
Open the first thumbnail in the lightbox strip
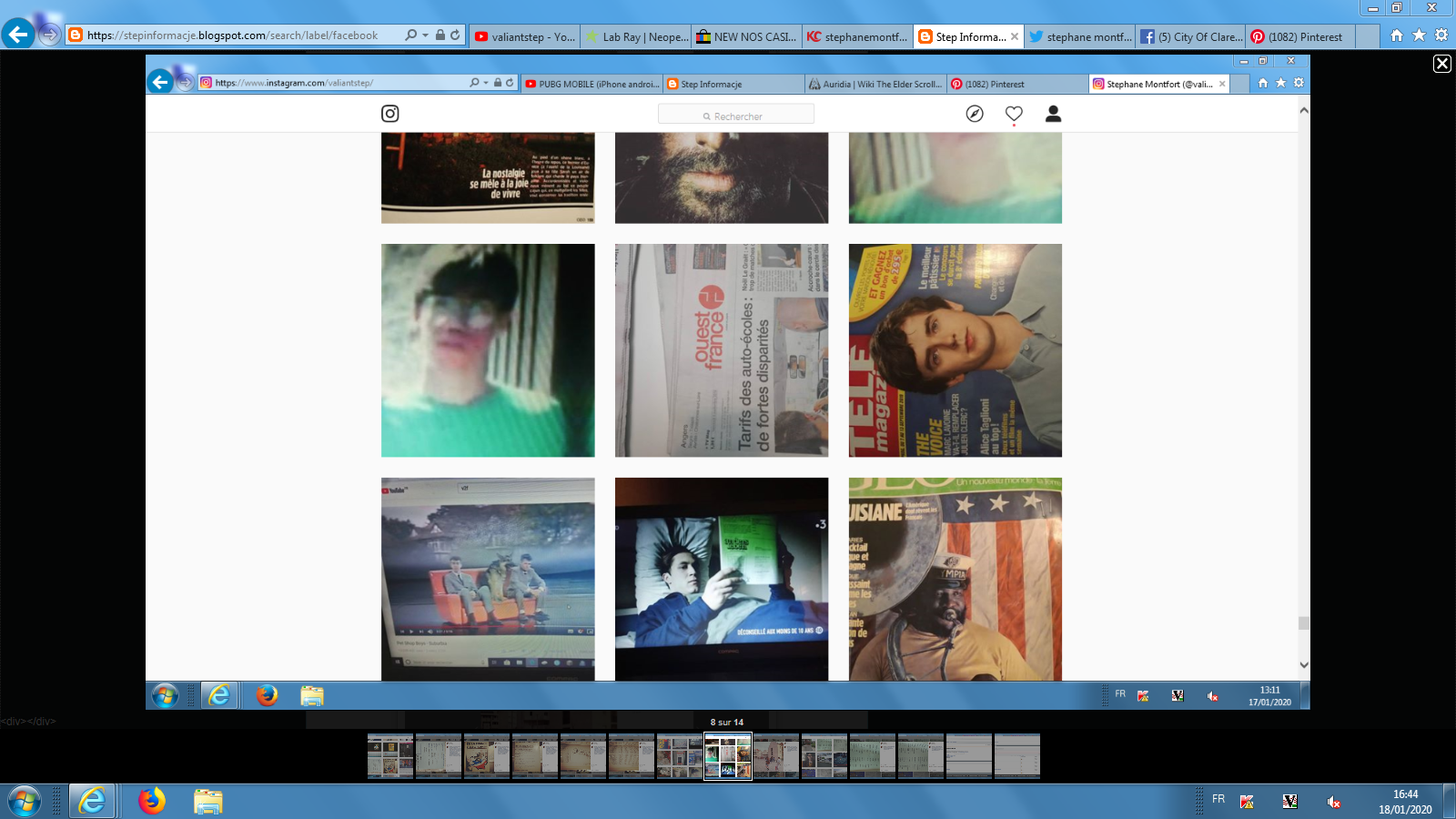click(x=390, y=756)
